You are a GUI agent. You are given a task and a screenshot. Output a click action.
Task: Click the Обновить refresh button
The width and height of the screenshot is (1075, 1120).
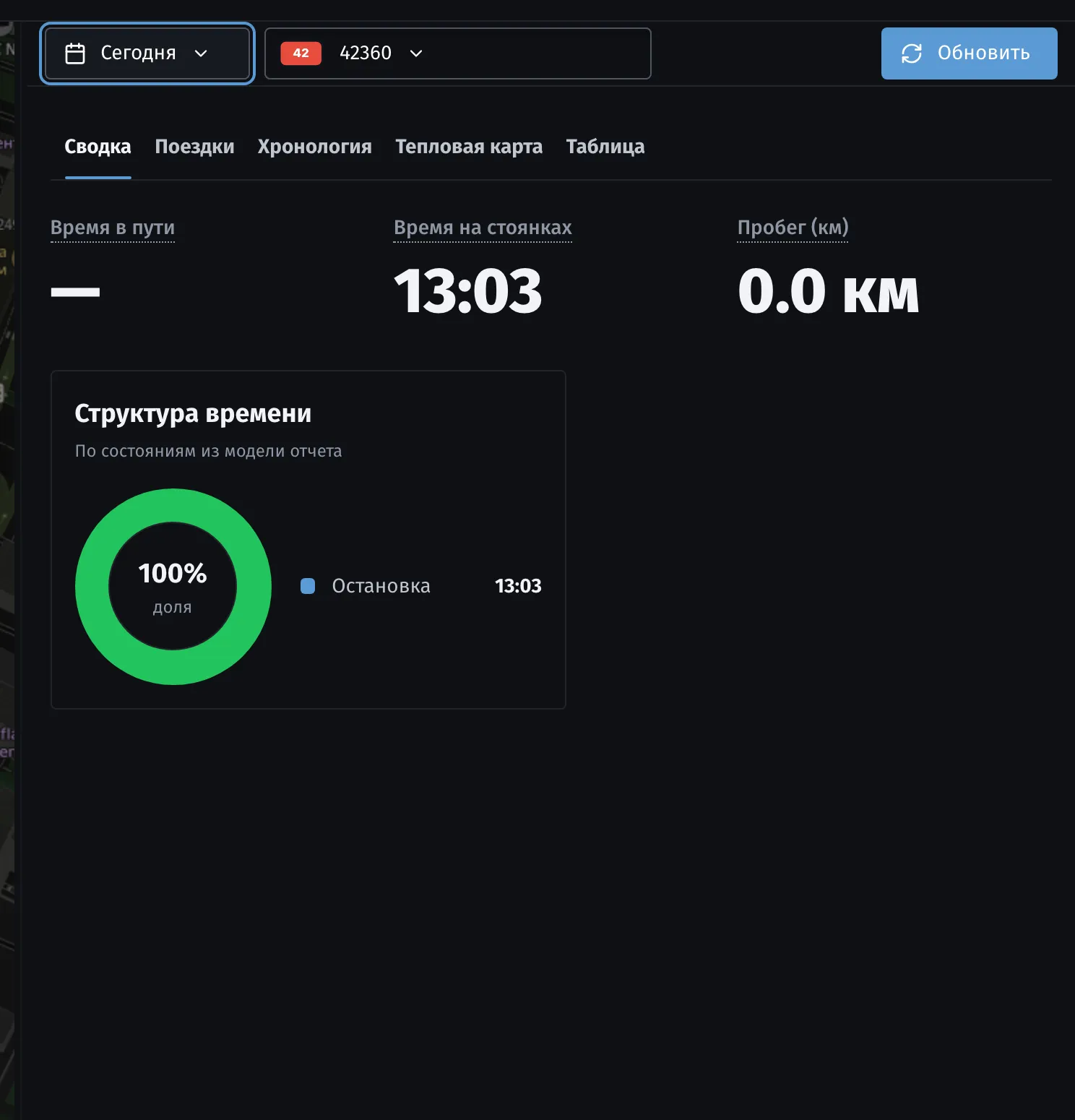click(x=969, y=53)
